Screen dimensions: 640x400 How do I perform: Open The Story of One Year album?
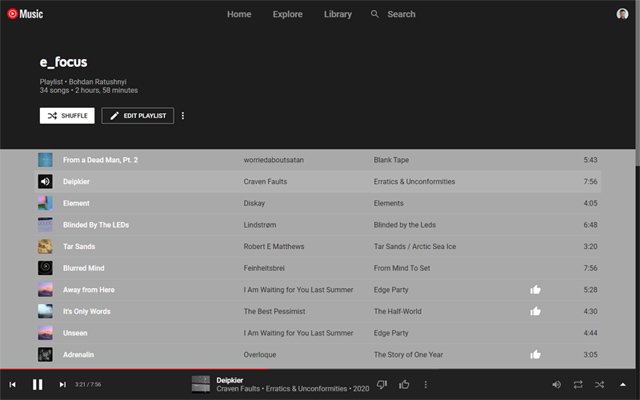click(x=409, y=355)
